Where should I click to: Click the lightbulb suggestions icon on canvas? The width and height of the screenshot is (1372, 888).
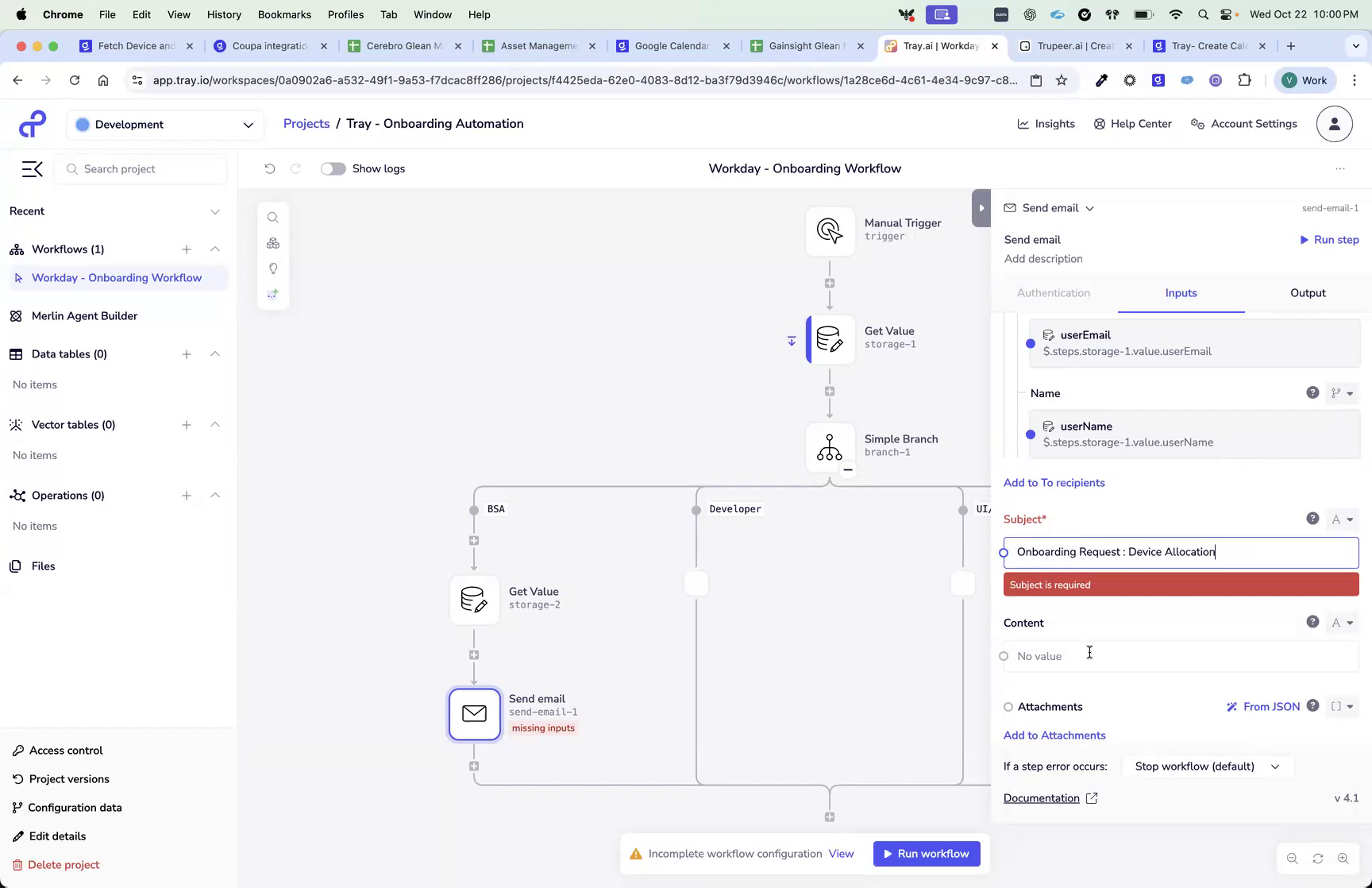(x=273, y=268)
